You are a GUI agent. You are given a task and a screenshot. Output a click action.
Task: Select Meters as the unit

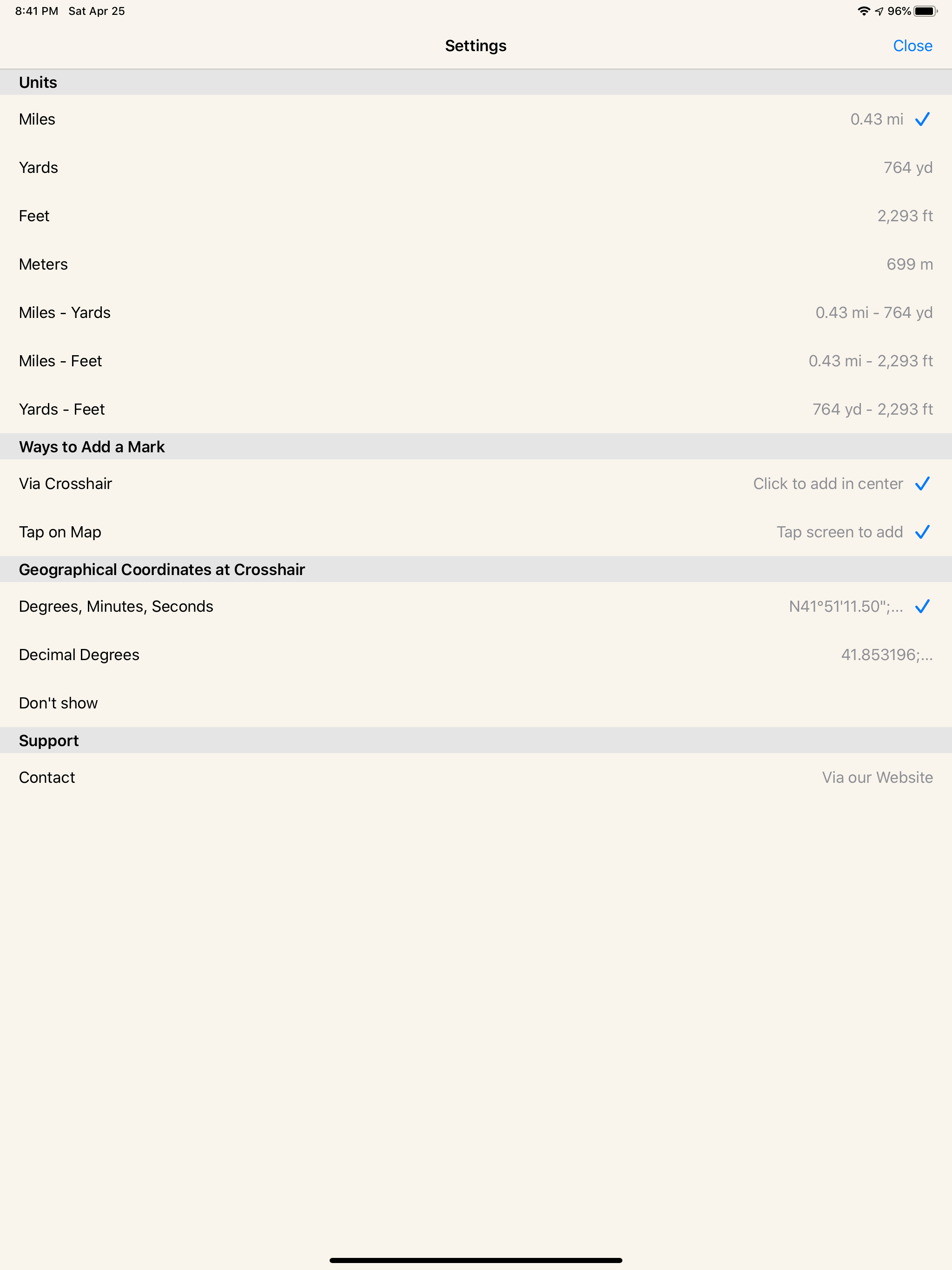tap(476, 264)
